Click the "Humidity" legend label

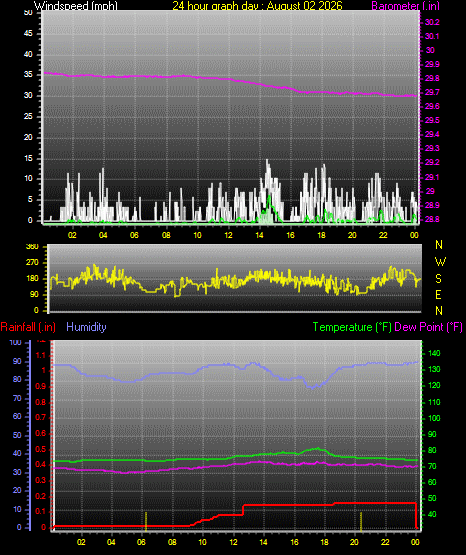[x=86, y=327]
